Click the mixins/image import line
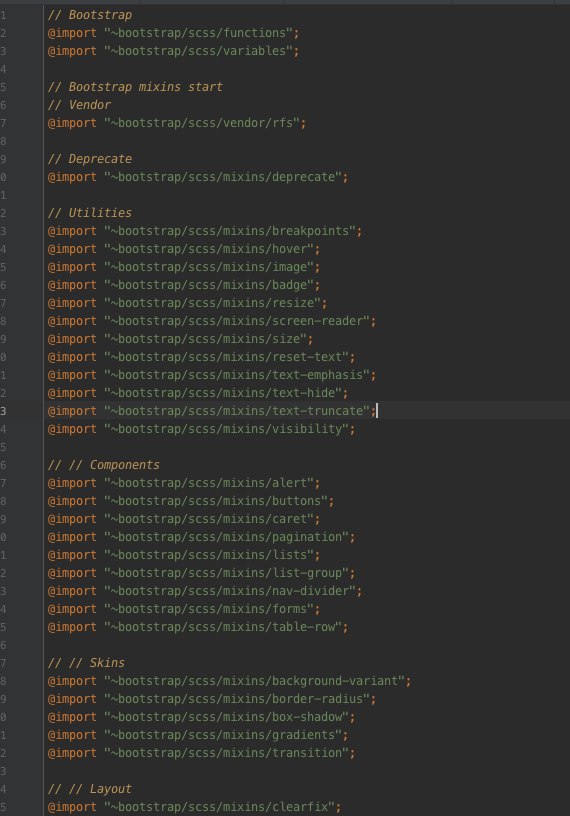This screenshot has width=570, height=816. [x=184, y=267]
